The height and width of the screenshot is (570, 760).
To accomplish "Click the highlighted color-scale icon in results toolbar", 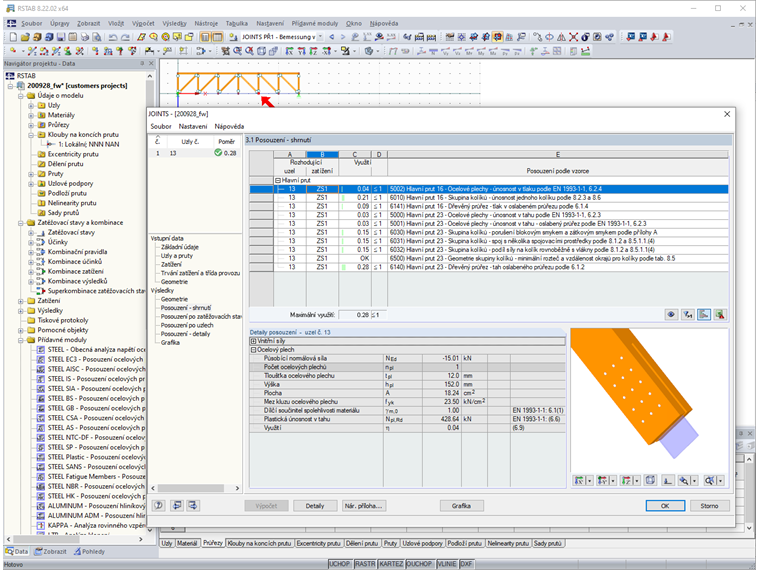I will 704,315.
